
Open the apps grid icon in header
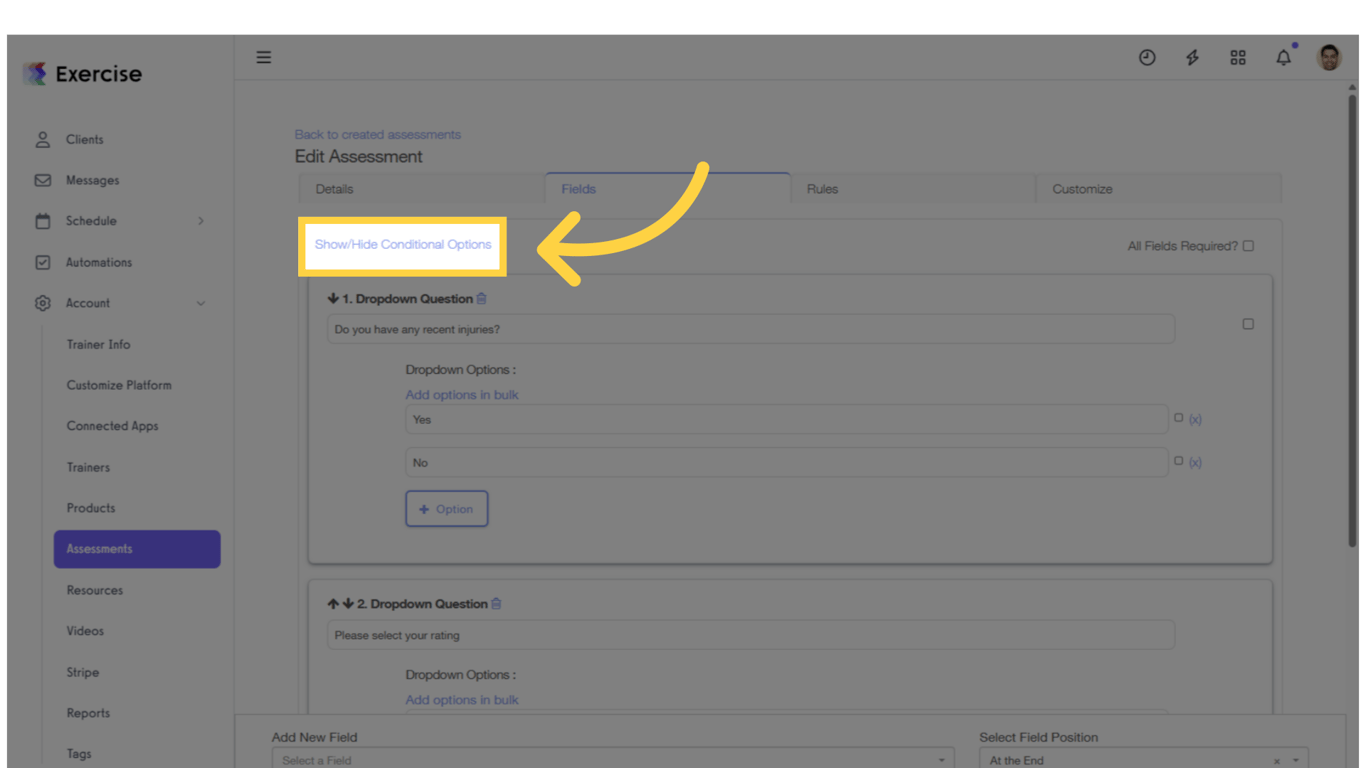(1238, 57)
